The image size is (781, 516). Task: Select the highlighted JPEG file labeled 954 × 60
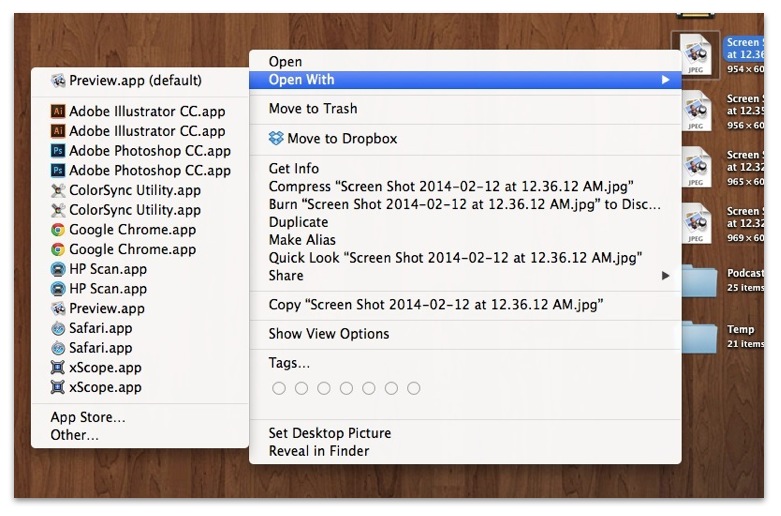(695, 54)
